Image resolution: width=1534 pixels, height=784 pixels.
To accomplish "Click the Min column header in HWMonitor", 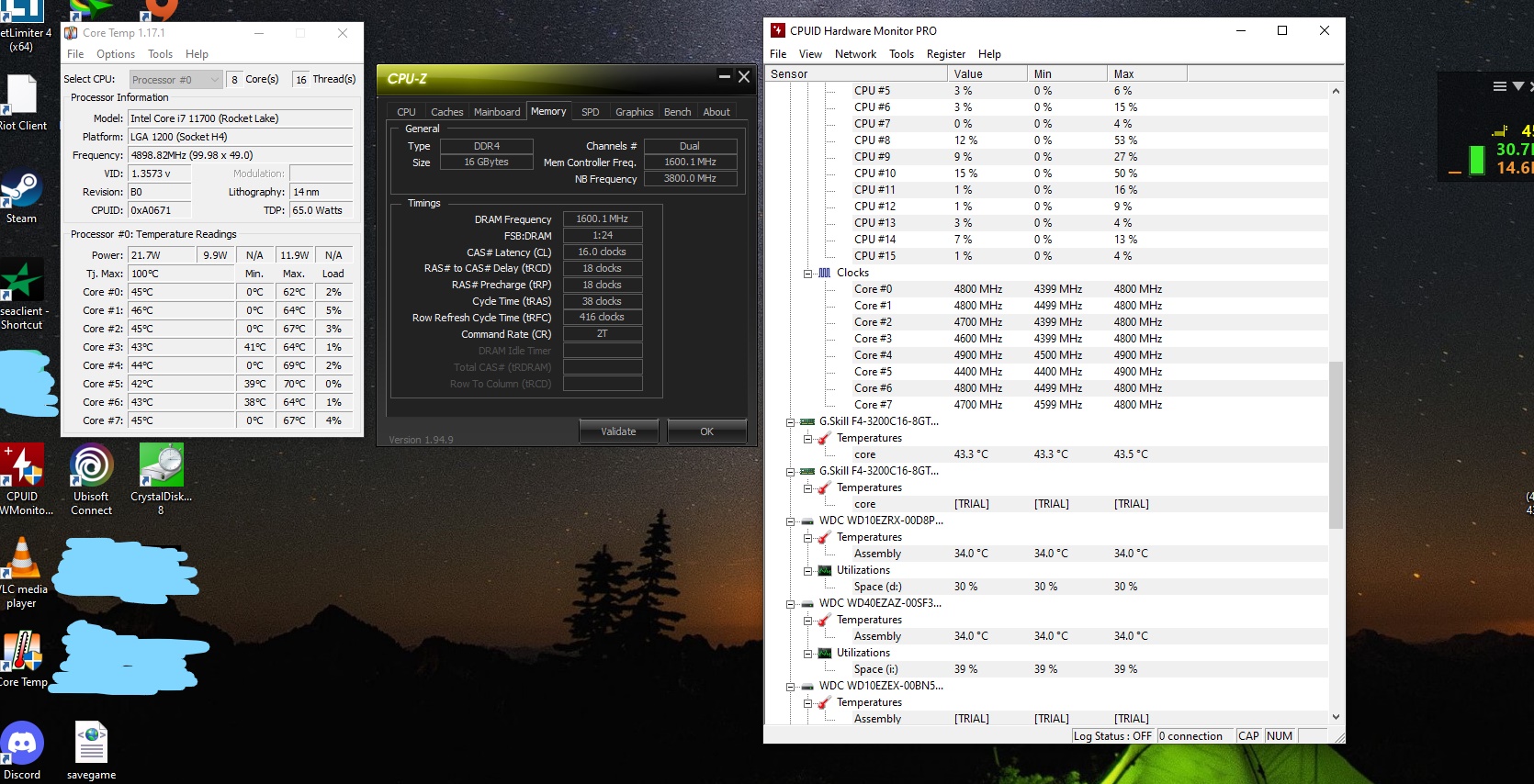I will click(x=1067, y=74).
